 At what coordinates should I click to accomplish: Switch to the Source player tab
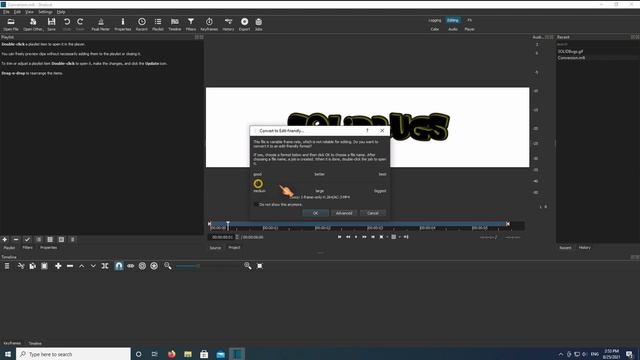[x=215, y=248]
